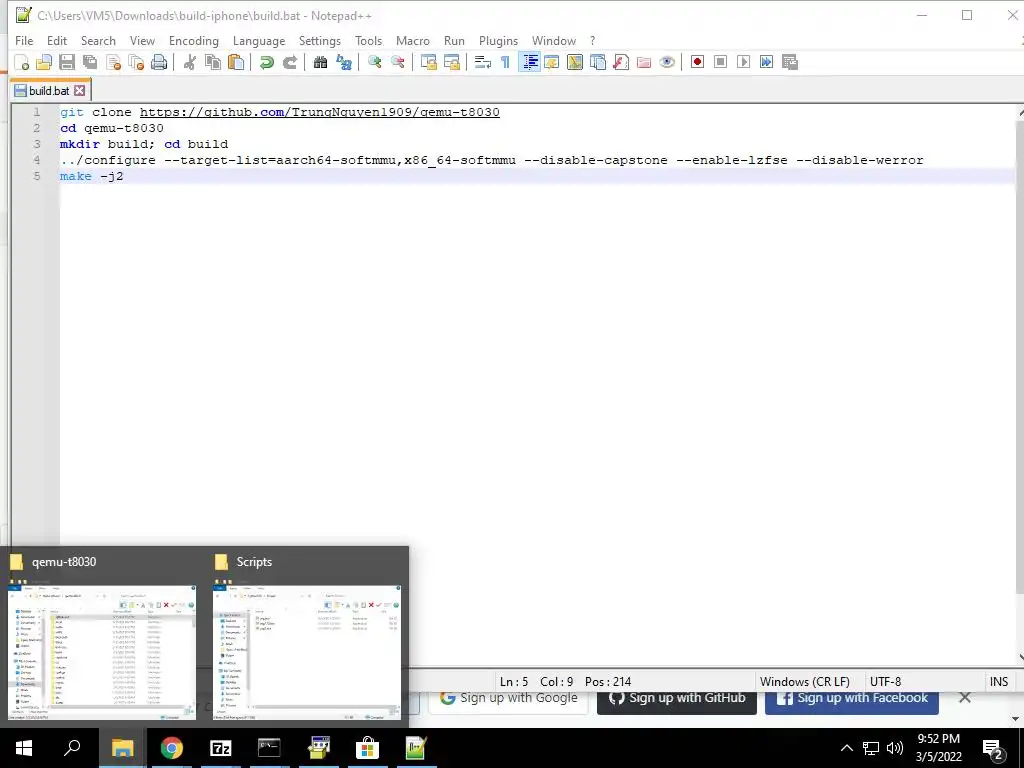This screenshot has height=768, width=1024.
Task: Zoom in using magnifier plus icon
Action: pos(375,62)
